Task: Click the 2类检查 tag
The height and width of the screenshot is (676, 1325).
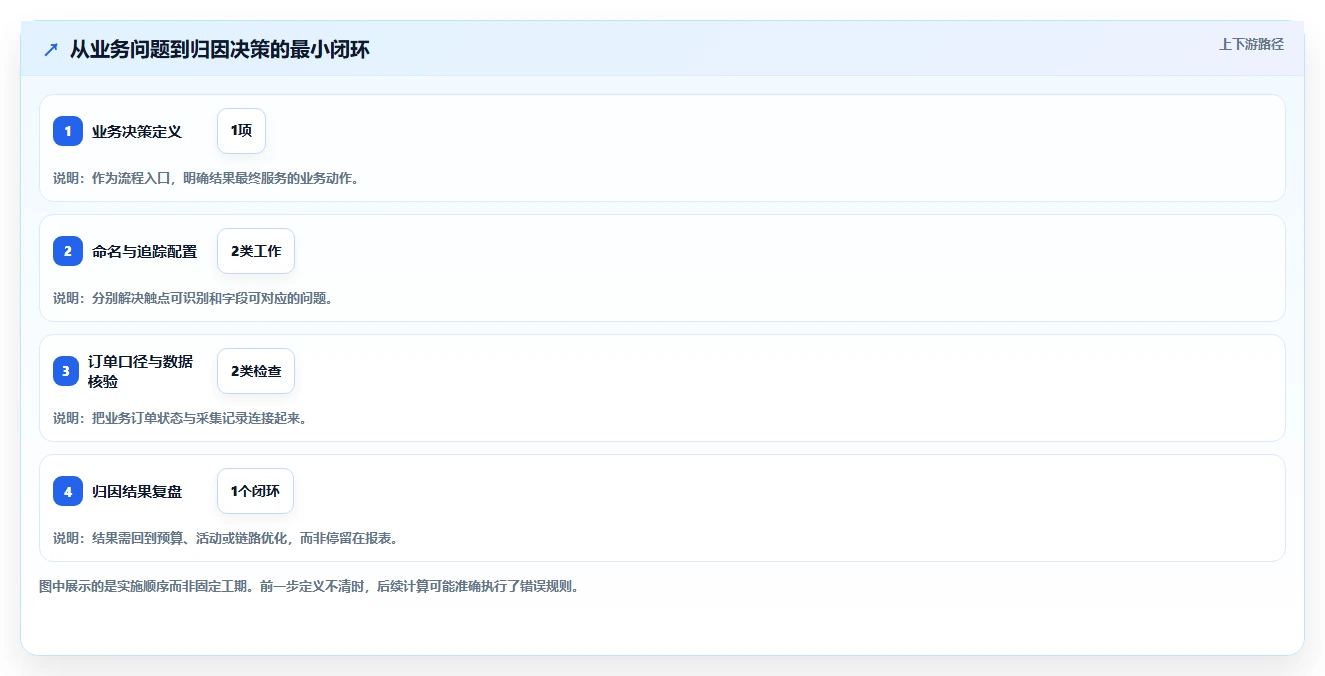Action: (x=256, y=371)
